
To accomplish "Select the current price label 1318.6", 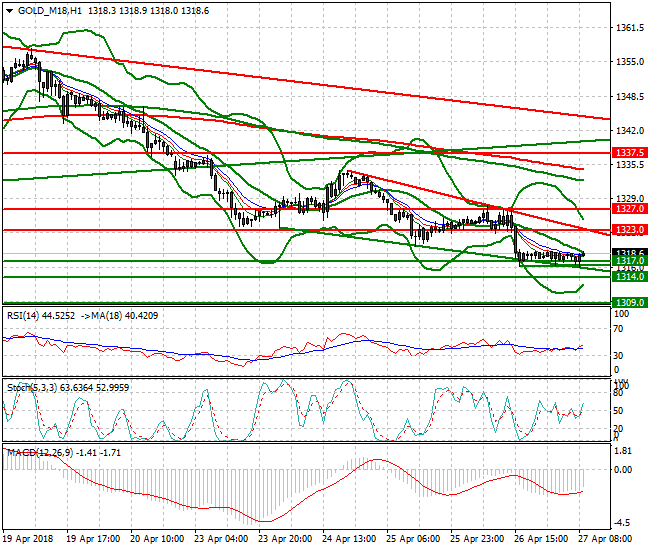I will [x=630, y=252].
